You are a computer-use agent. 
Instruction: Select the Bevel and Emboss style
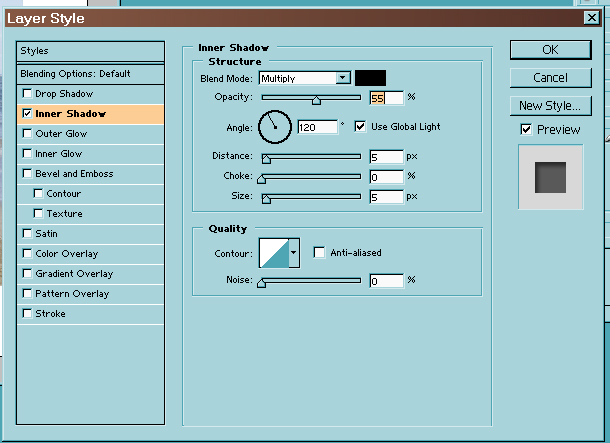(74, 174)
